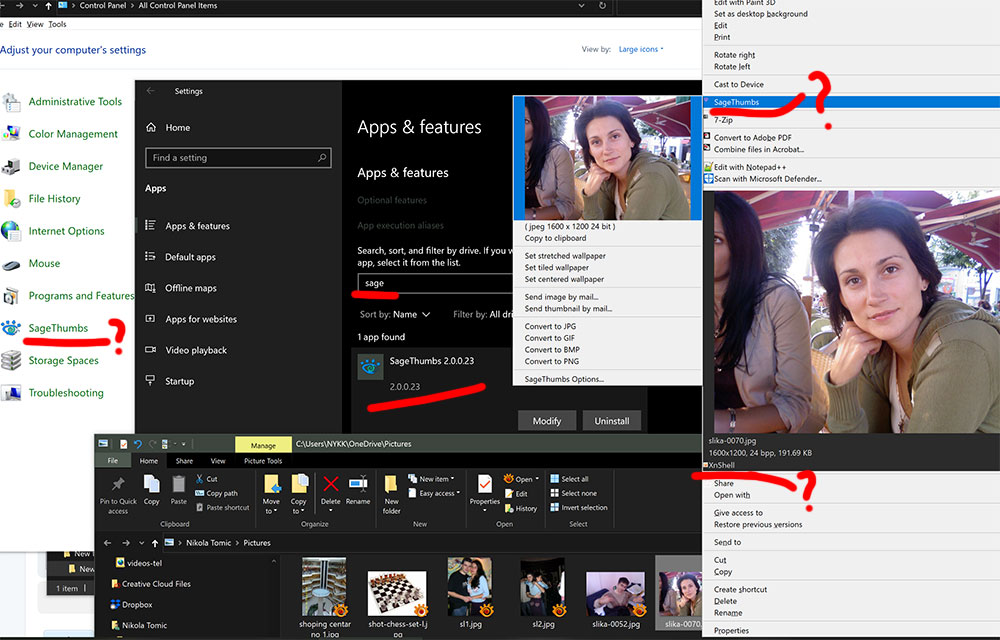Click the Rename icon in ribbon
1000x640 pixels.
tap(358, 485)
